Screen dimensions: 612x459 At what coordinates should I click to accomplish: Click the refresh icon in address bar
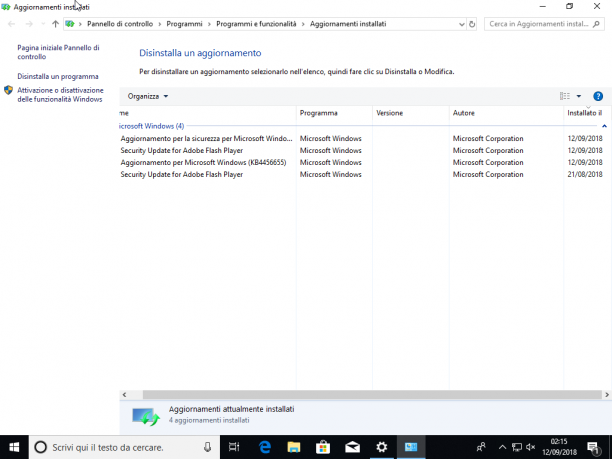click(x=472, y=24)
